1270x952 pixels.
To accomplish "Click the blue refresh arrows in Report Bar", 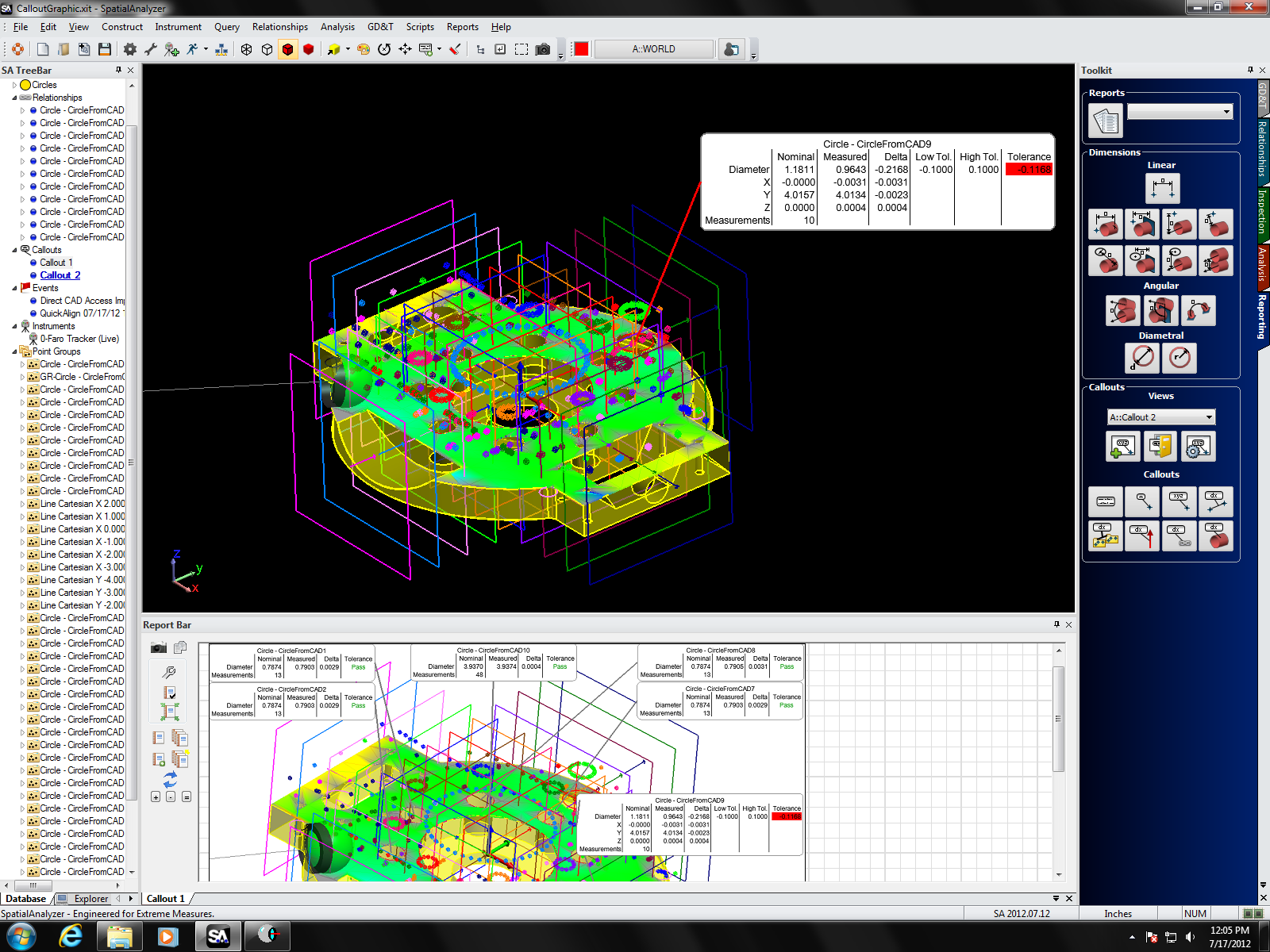I will (x=170, y=779).
